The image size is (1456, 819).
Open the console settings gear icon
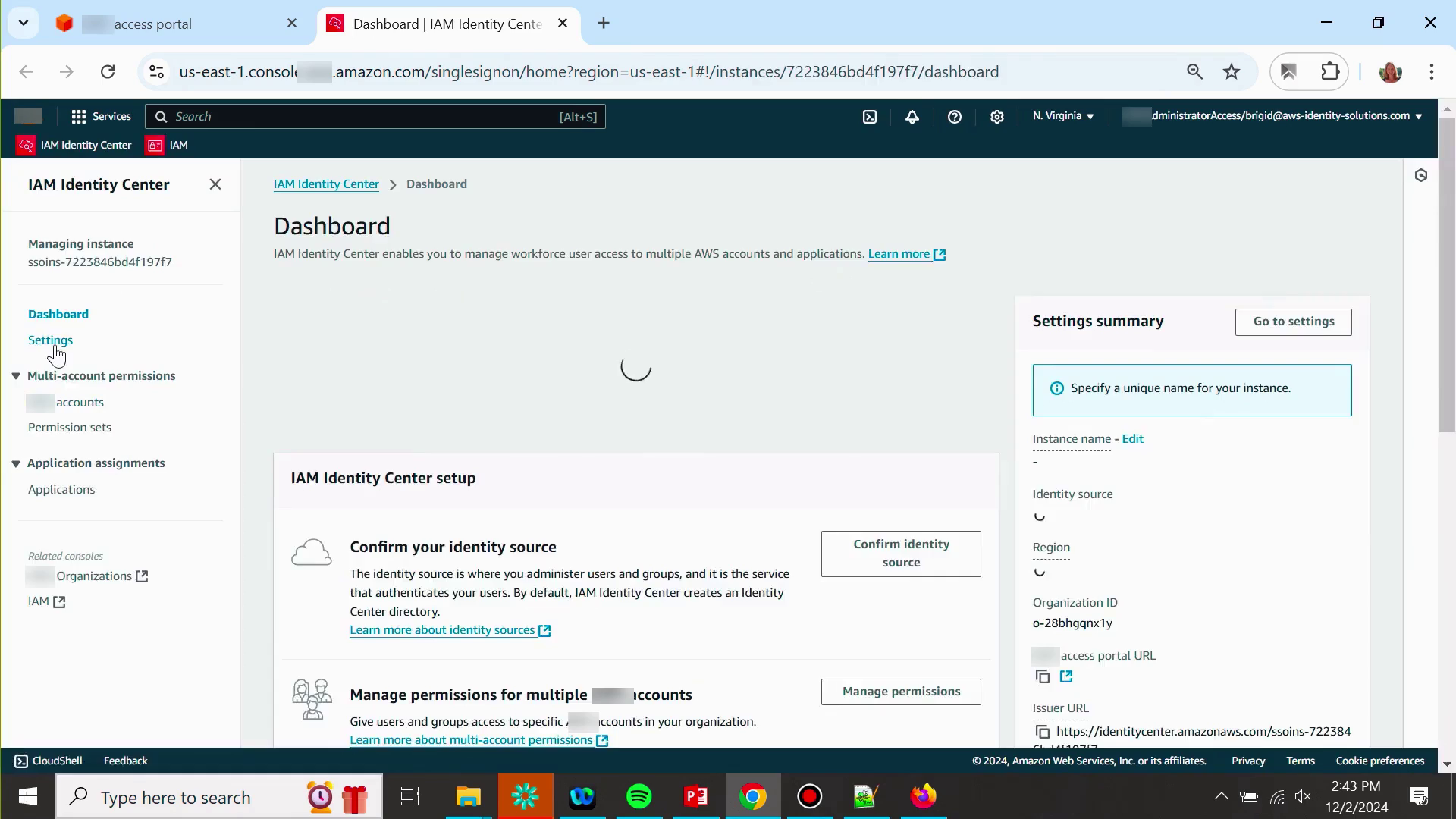997,116
